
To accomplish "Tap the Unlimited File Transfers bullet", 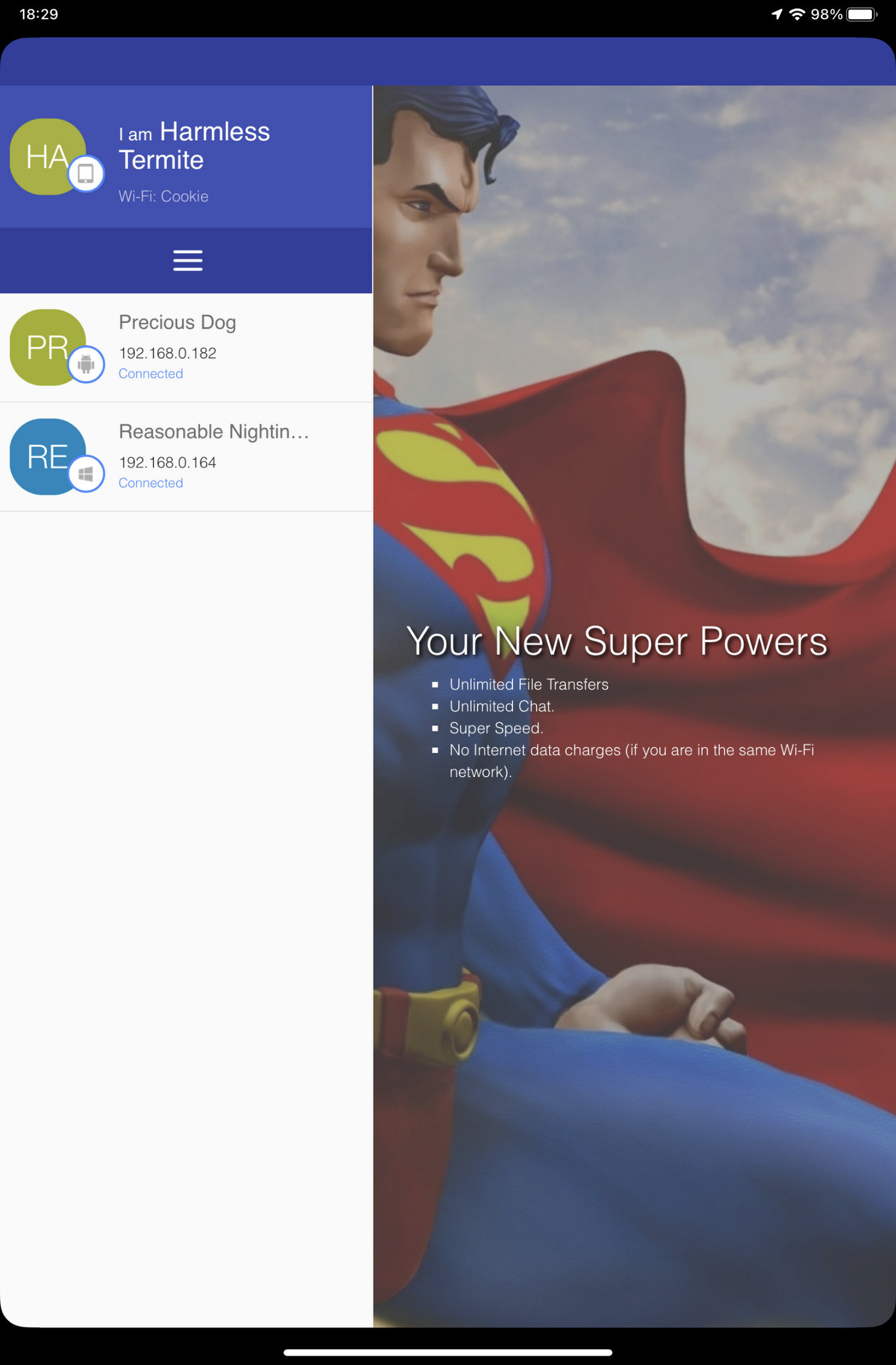I will 529,685.
